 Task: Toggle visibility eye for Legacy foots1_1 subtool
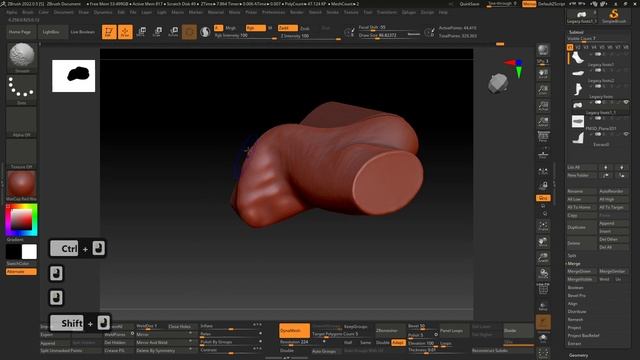626,102
